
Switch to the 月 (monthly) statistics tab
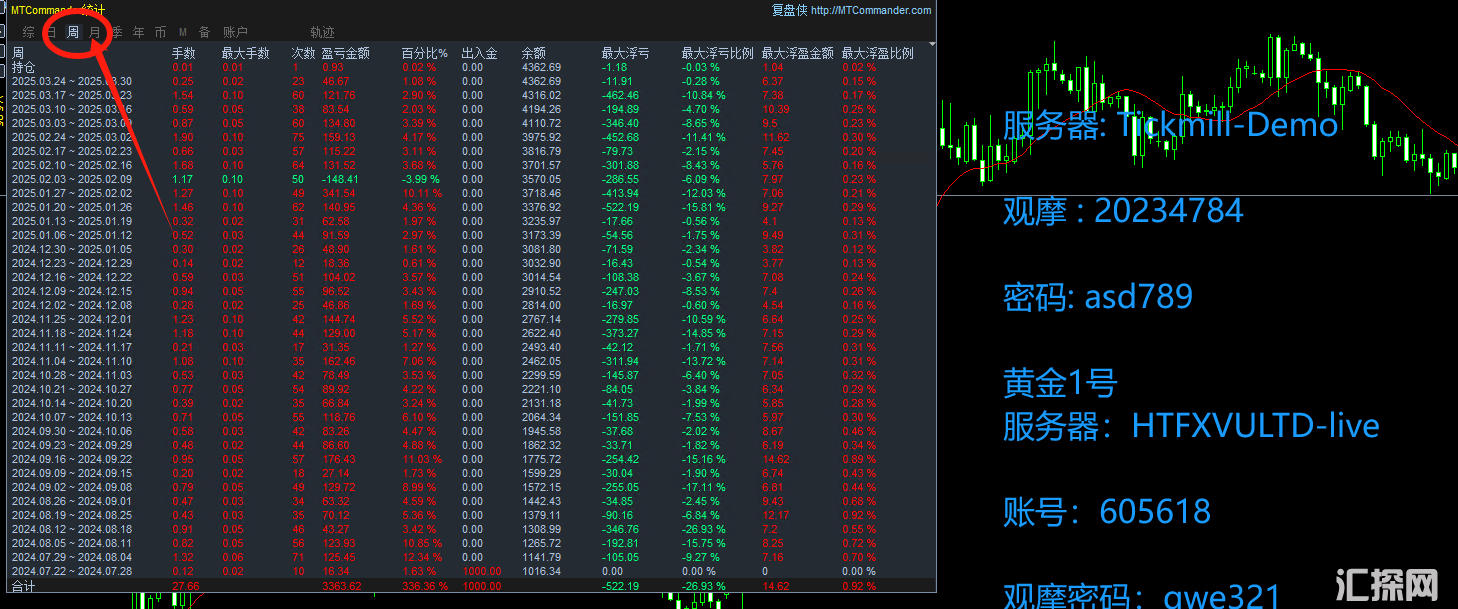coord(95,32)
